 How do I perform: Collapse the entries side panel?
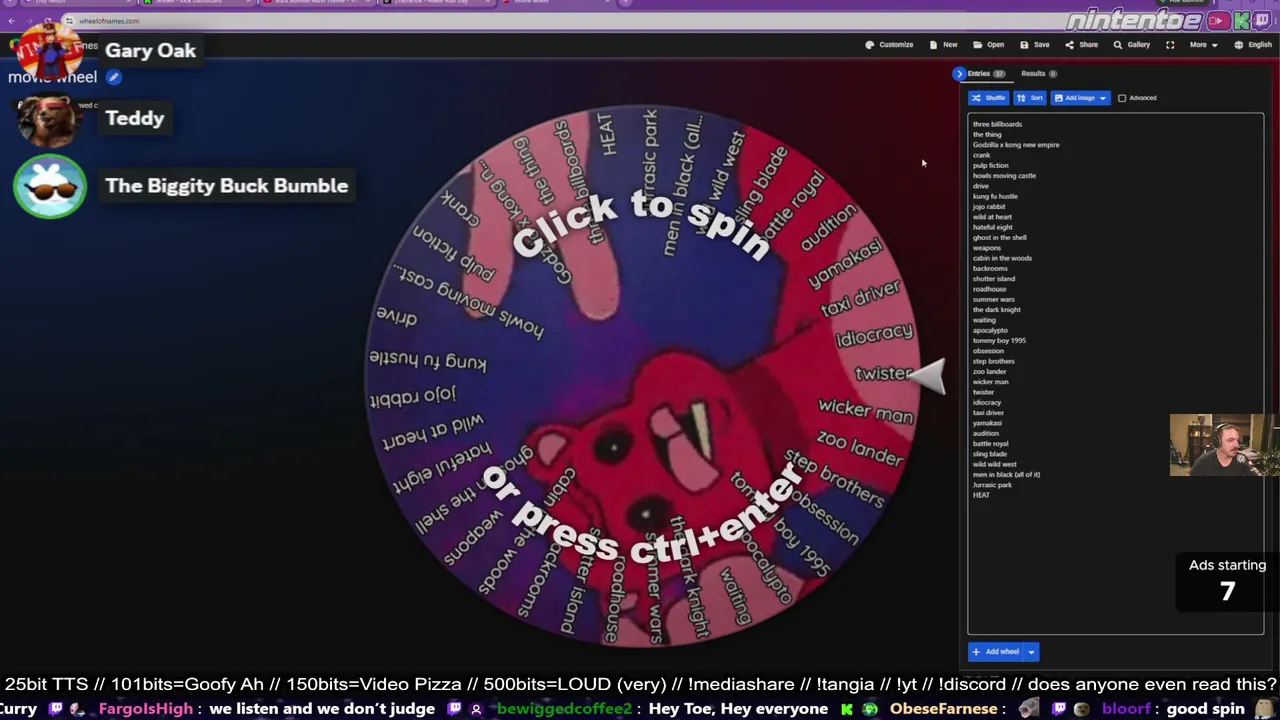[959, 73]
